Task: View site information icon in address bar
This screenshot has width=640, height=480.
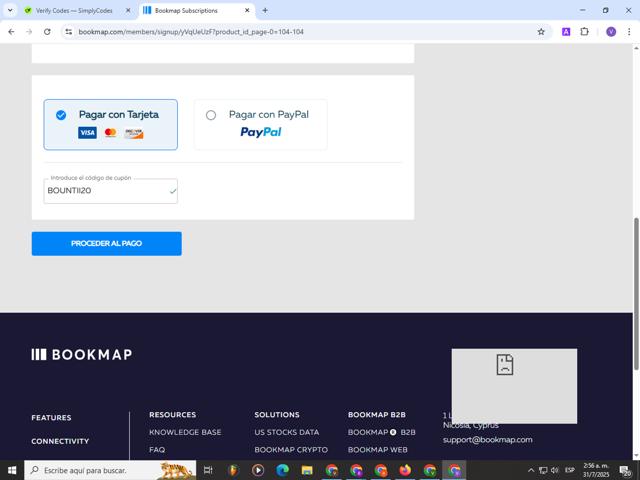Action: [69, 32]
